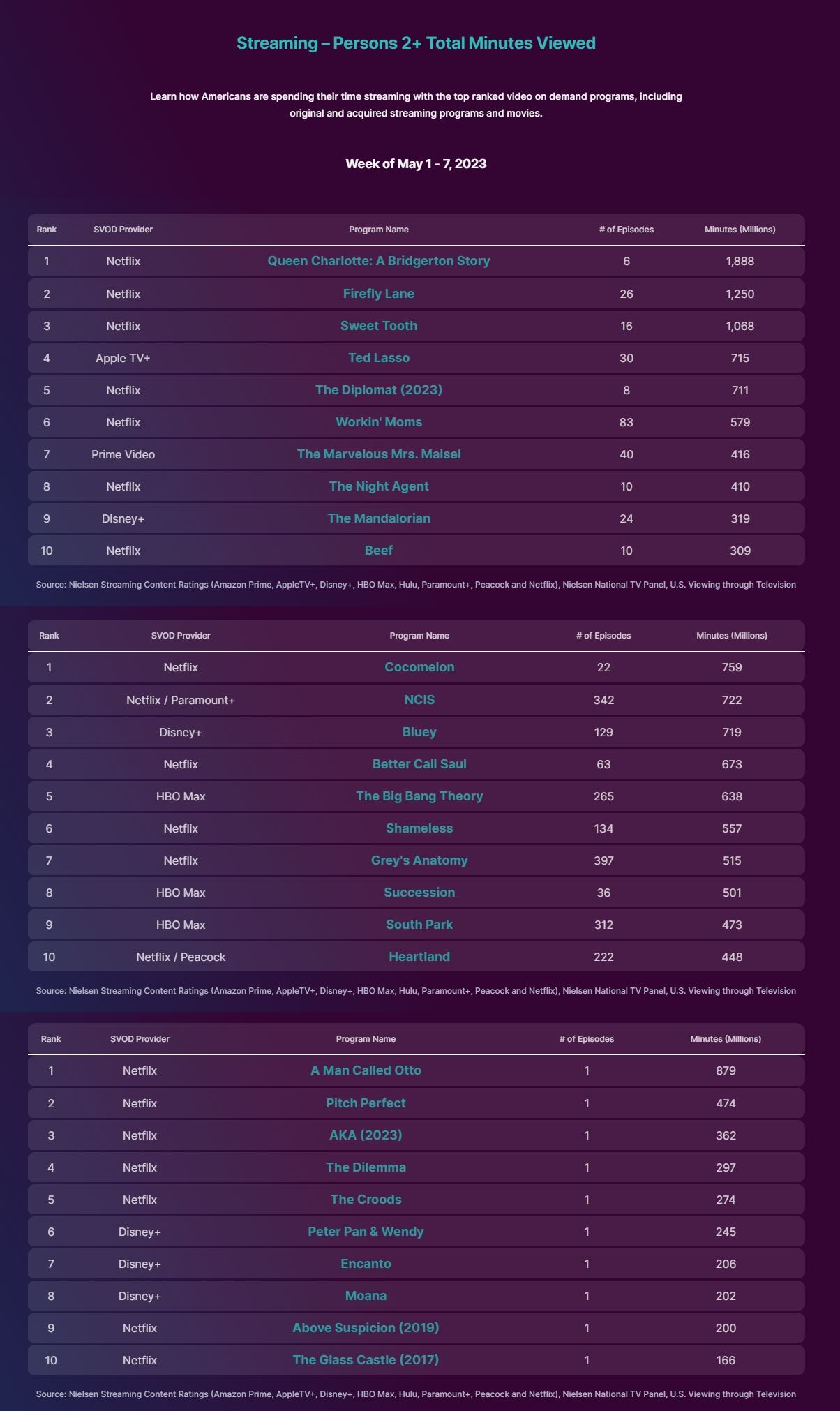The height and width of the screenshot is (1411, 840).
Task: Click Minutes (Millions) header in first table
Action: tap(740, 230)
